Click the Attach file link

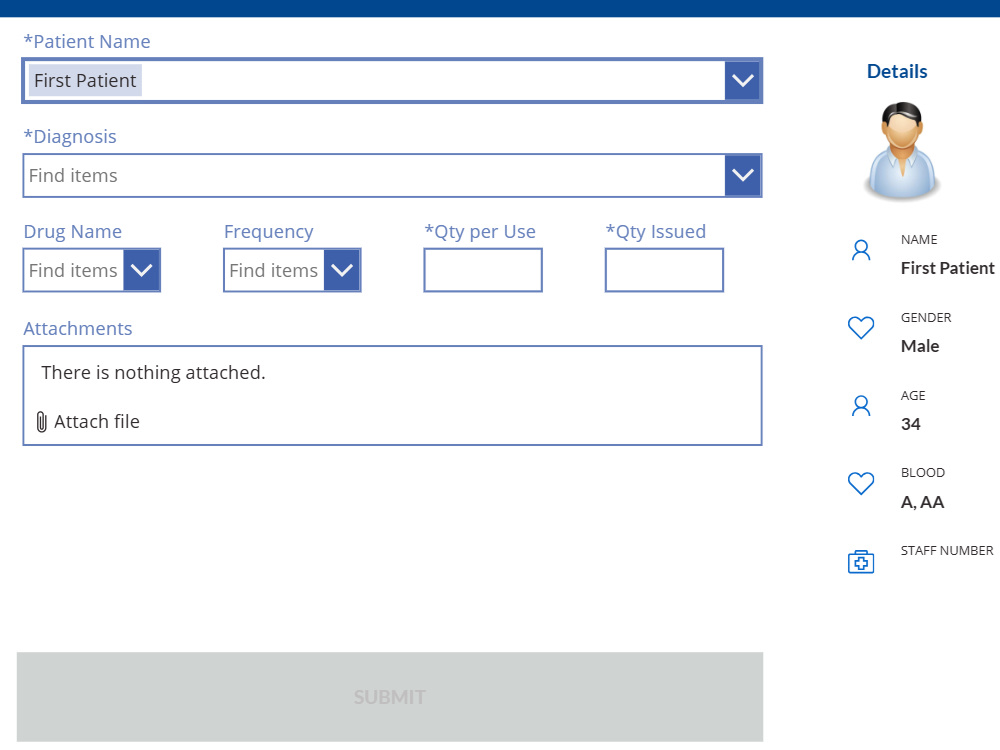coord(96,422)
